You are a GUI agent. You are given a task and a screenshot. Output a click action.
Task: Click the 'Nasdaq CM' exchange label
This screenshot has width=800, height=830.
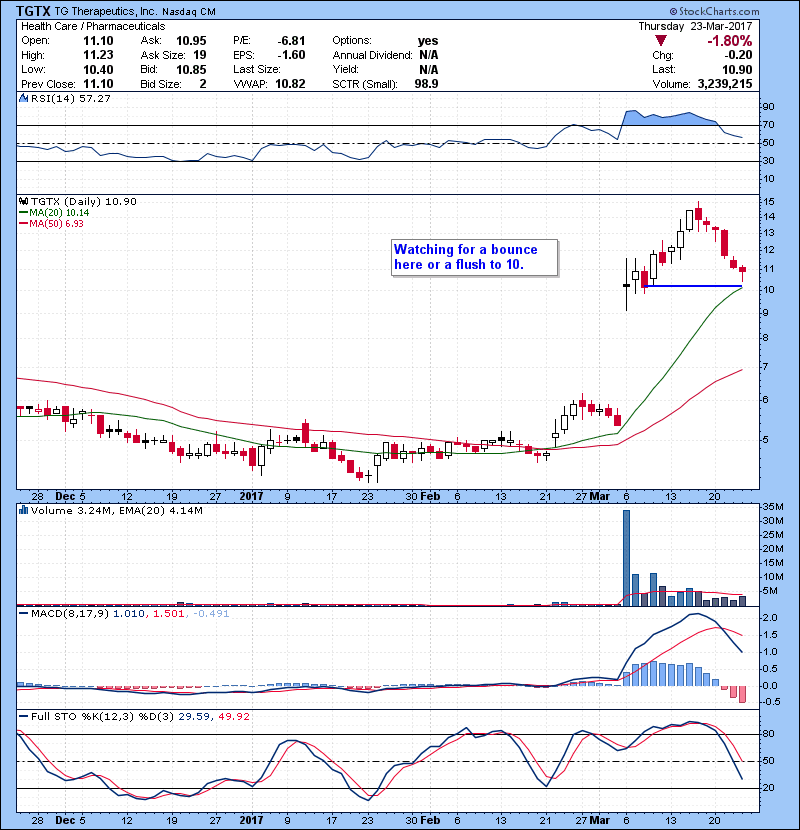(x=188, y=12)
